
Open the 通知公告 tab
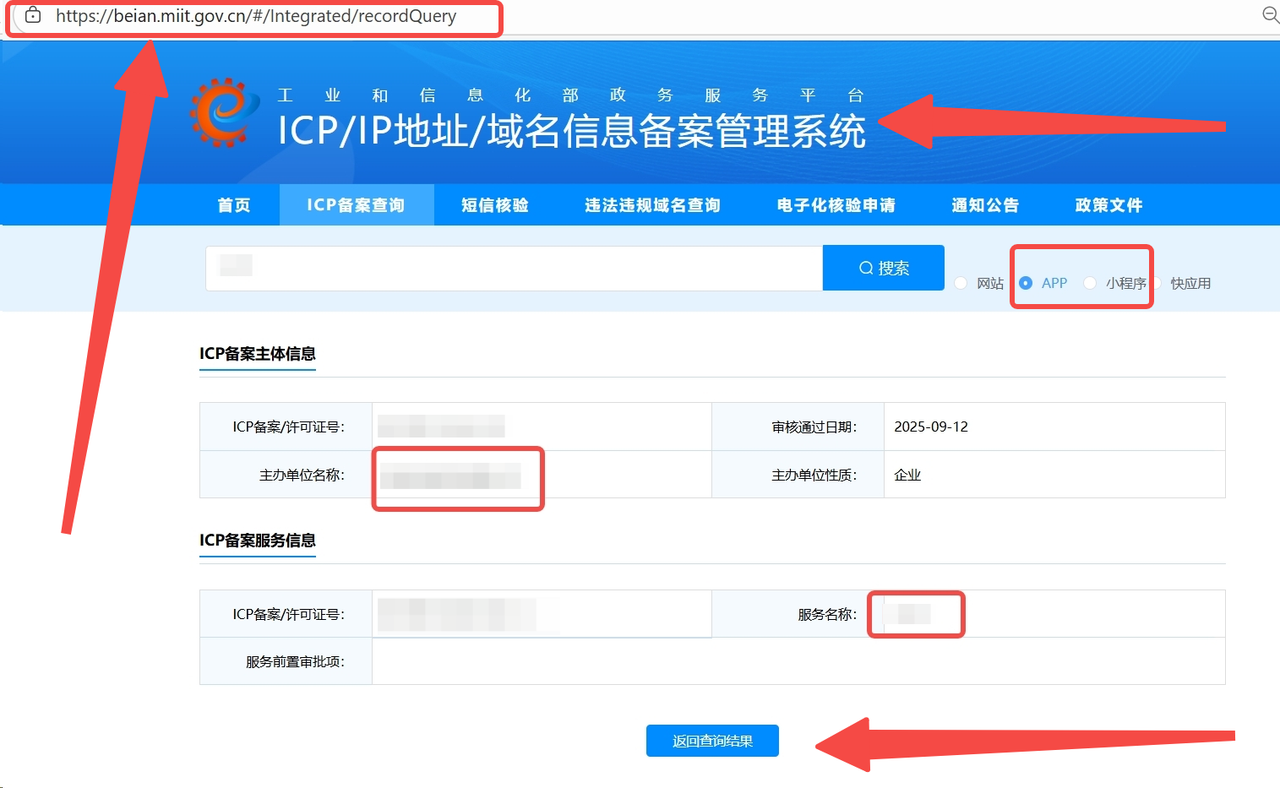pyautogui.click(x=985, y=205)
